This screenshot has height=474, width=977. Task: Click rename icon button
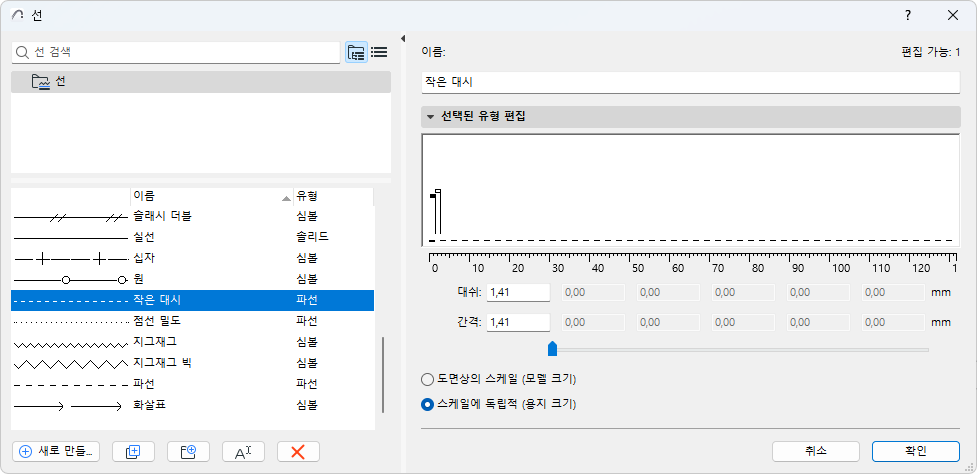click(243, 452)
